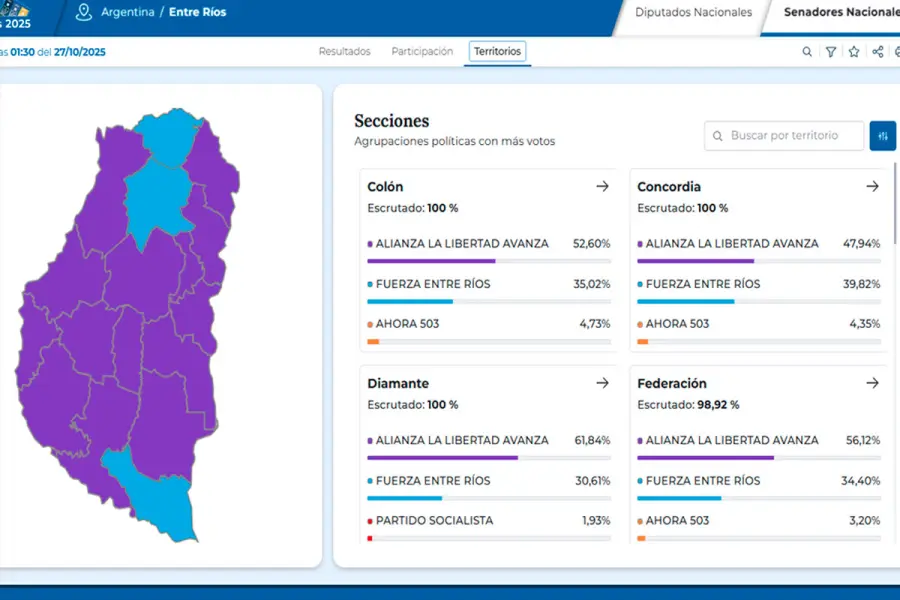The width and height of the screenshot is (900, 600).
Task: Click the location pin icon beside Argentina
Action: click(83, 13)
